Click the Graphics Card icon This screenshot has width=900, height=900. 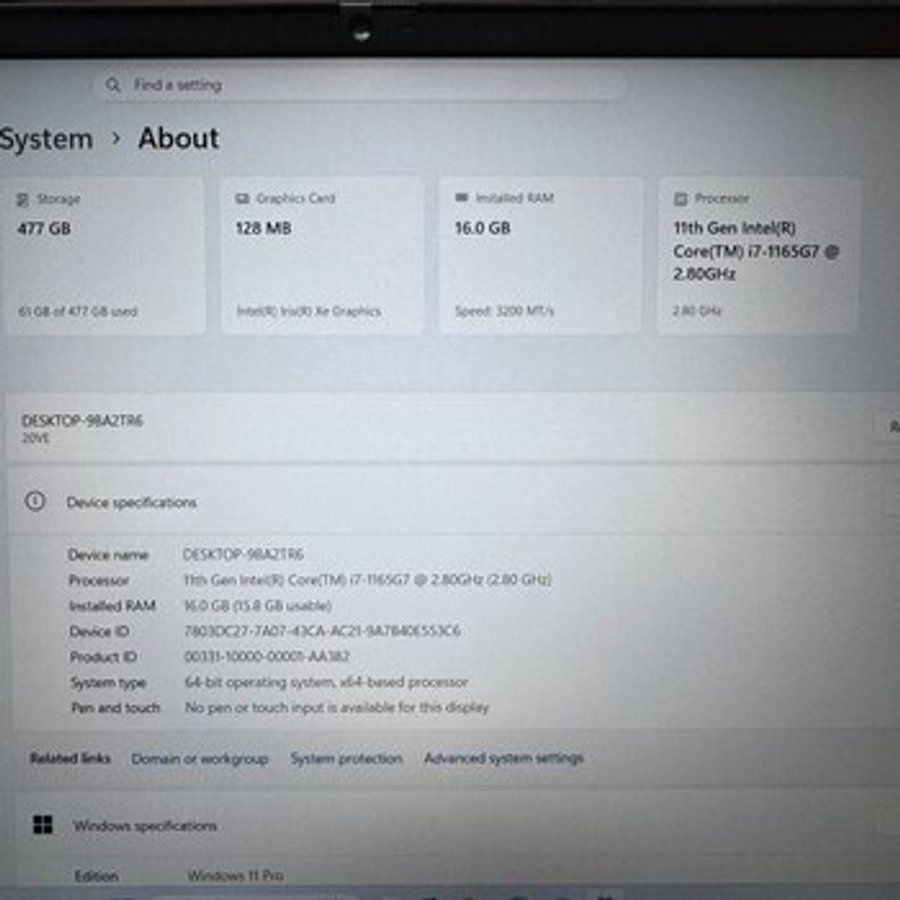tap(242, 199)
